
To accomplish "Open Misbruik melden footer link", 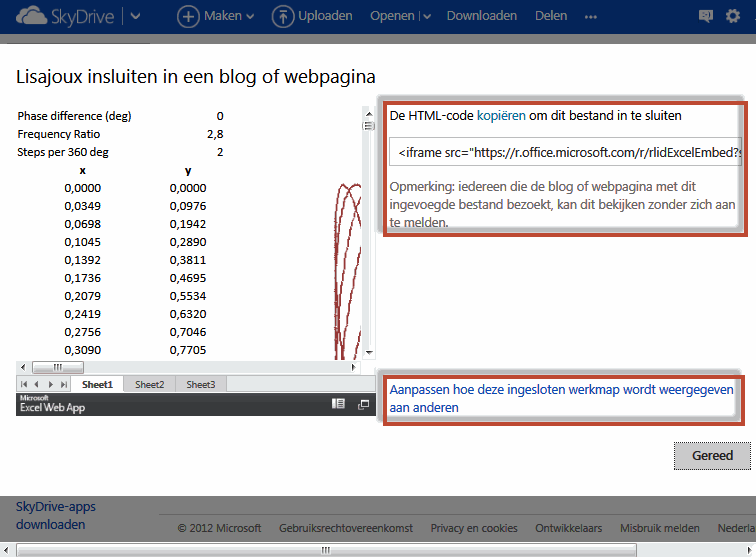I will click(x=660, y=528).
